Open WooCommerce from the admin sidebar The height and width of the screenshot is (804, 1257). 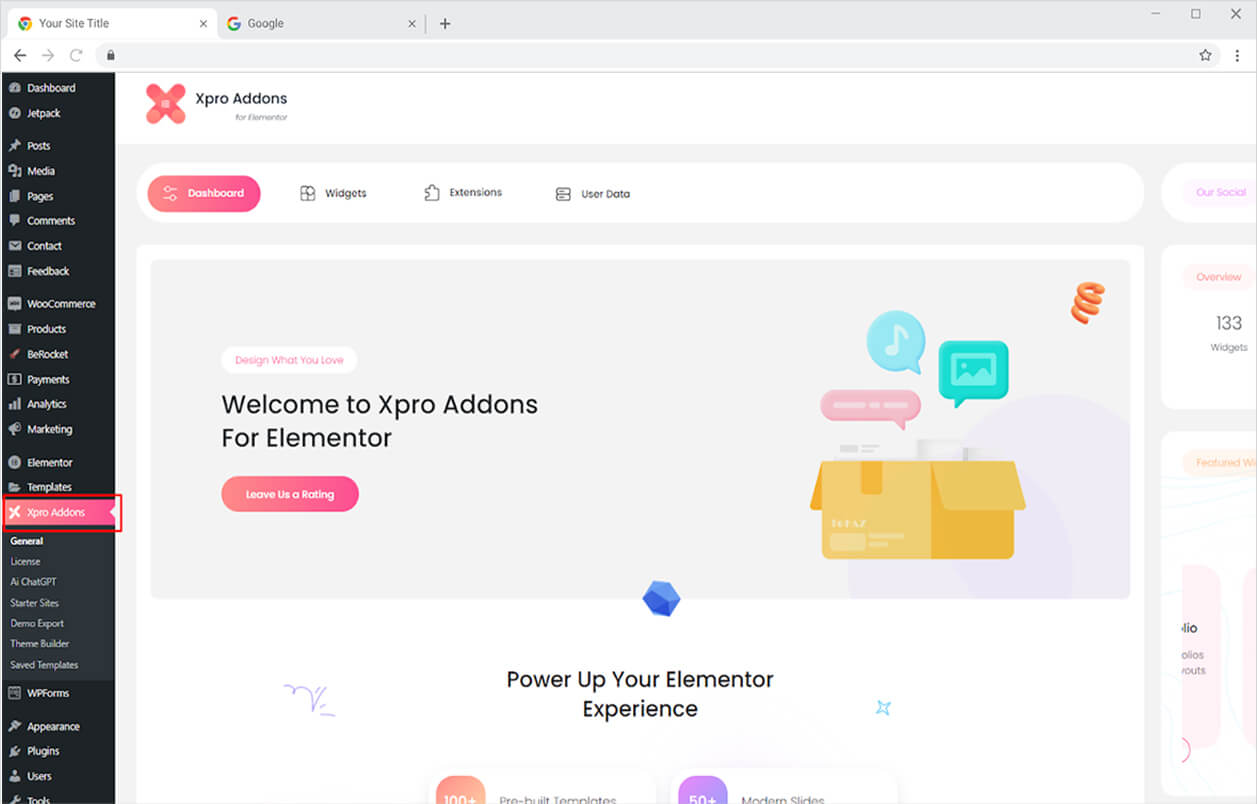coord(60,304)
